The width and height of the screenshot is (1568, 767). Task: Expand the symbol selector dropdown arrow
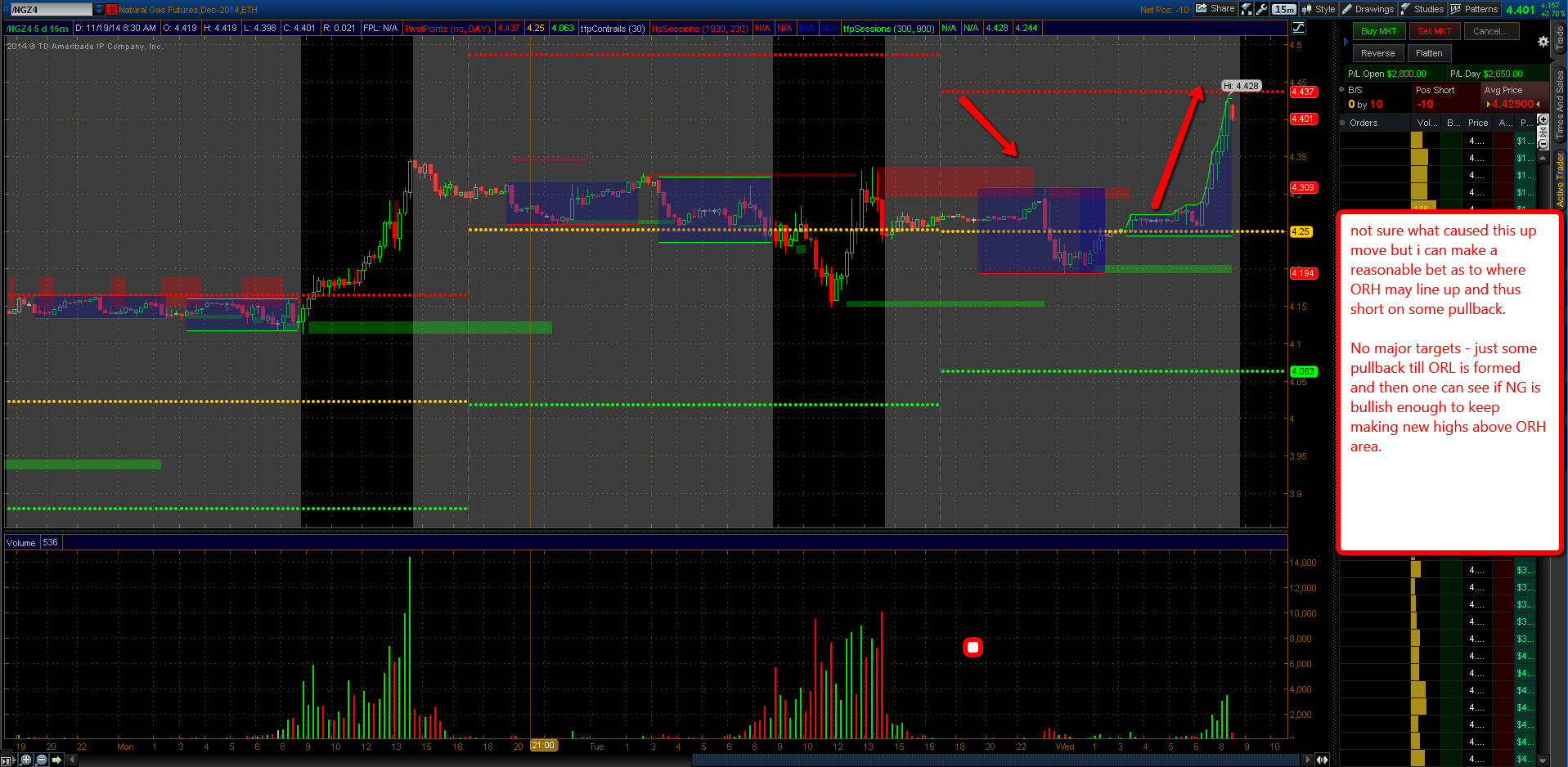(x=99, y=10)
